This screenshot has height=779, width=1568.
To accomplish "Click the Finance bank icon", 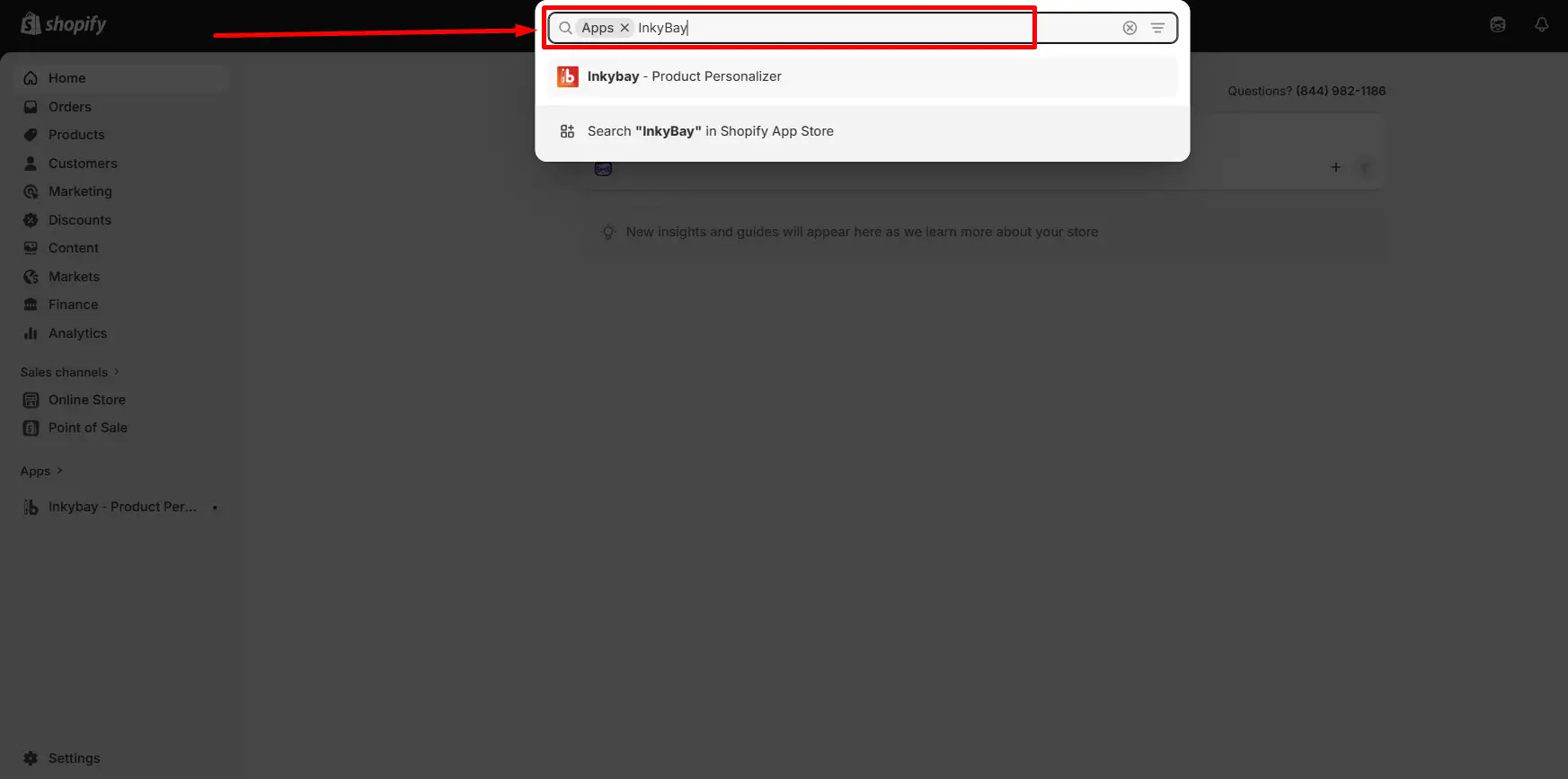I will [31, 305].
